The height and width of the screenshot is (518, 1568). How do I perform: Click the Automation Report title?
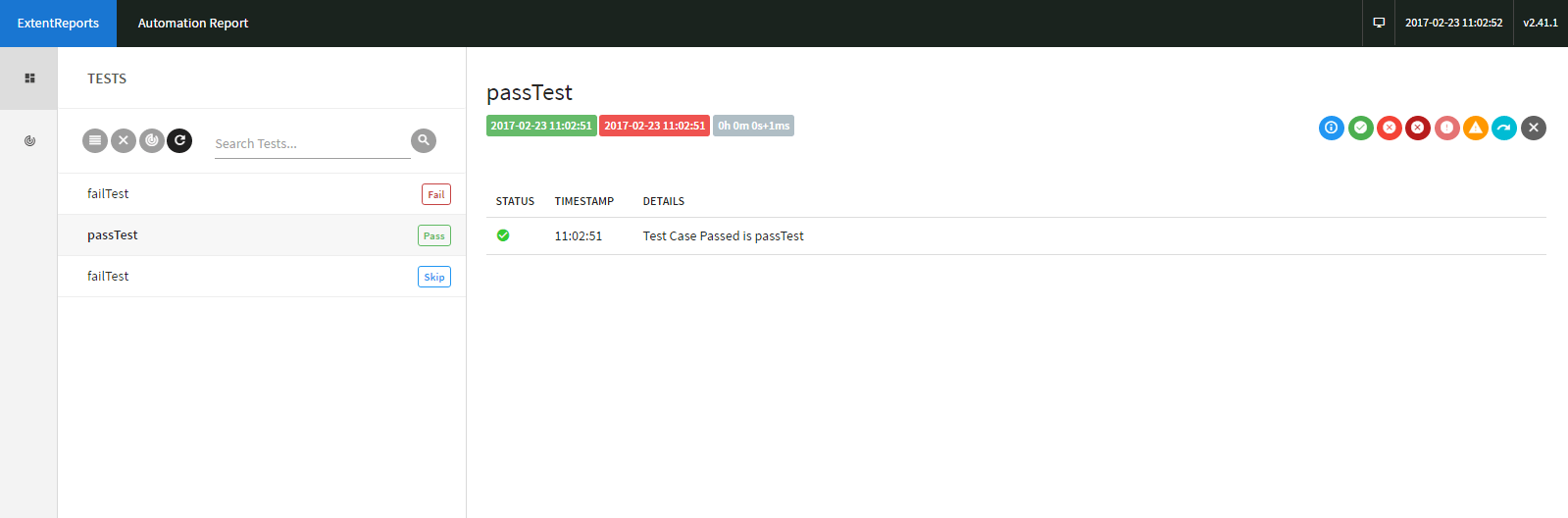coord(193,24)
